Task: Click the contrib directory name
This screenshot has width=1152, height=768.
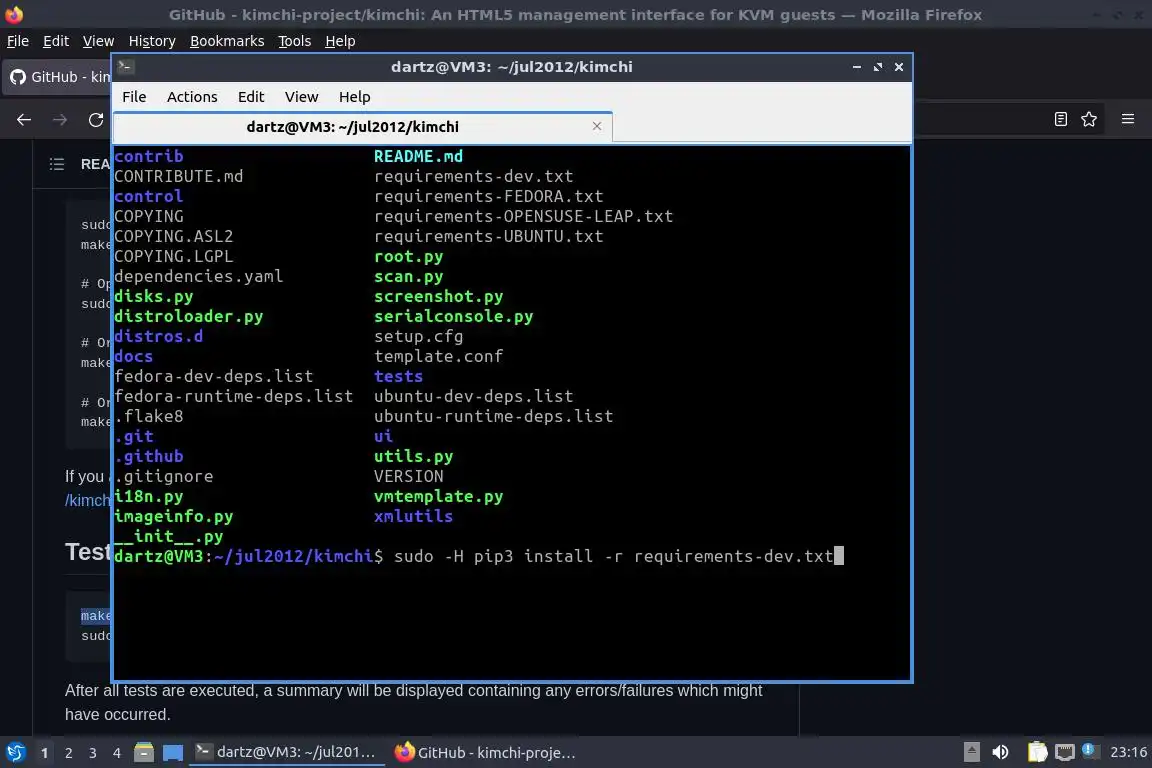Action: 148,157
